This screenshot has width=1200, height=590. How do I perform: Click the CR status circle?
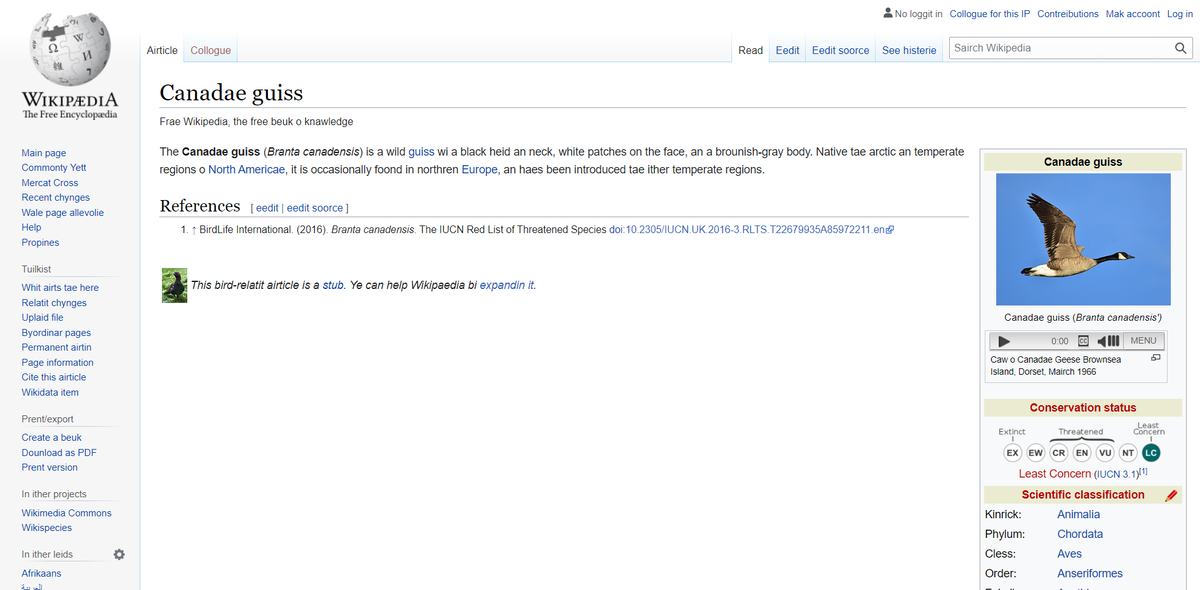(1059, 452)
